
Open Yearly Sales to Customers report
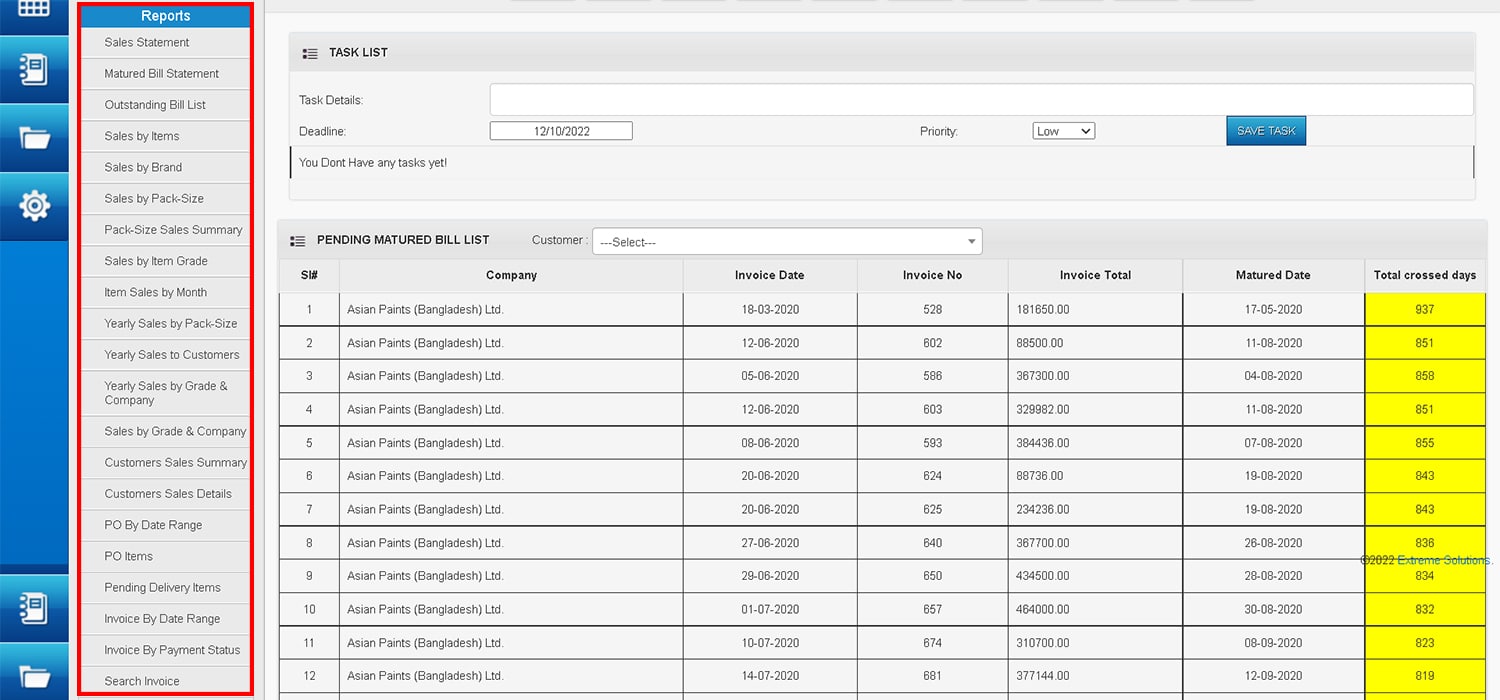172,355
